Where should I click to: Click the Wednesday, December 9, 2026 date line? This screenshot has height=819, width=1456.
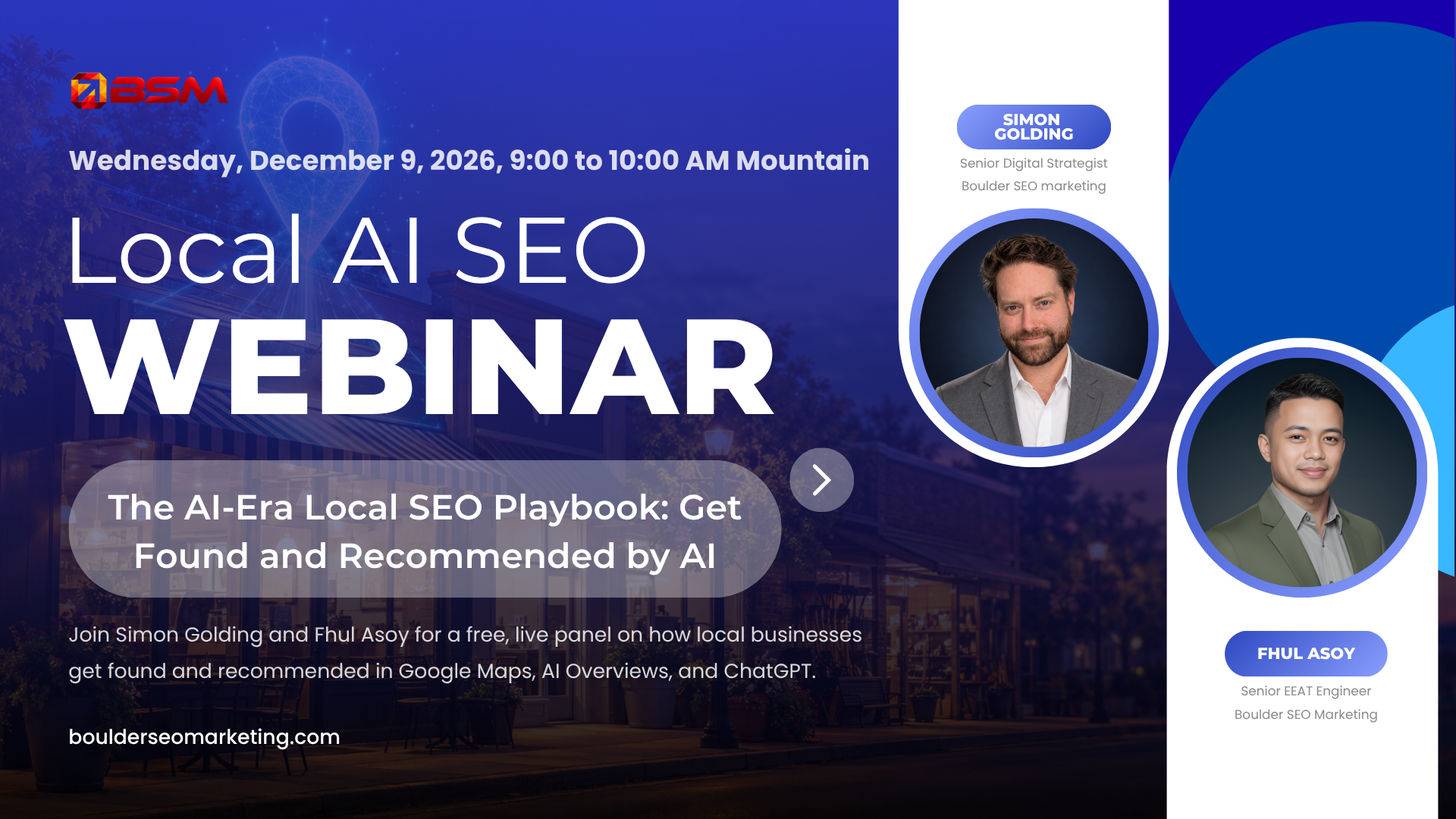point(469,161)
